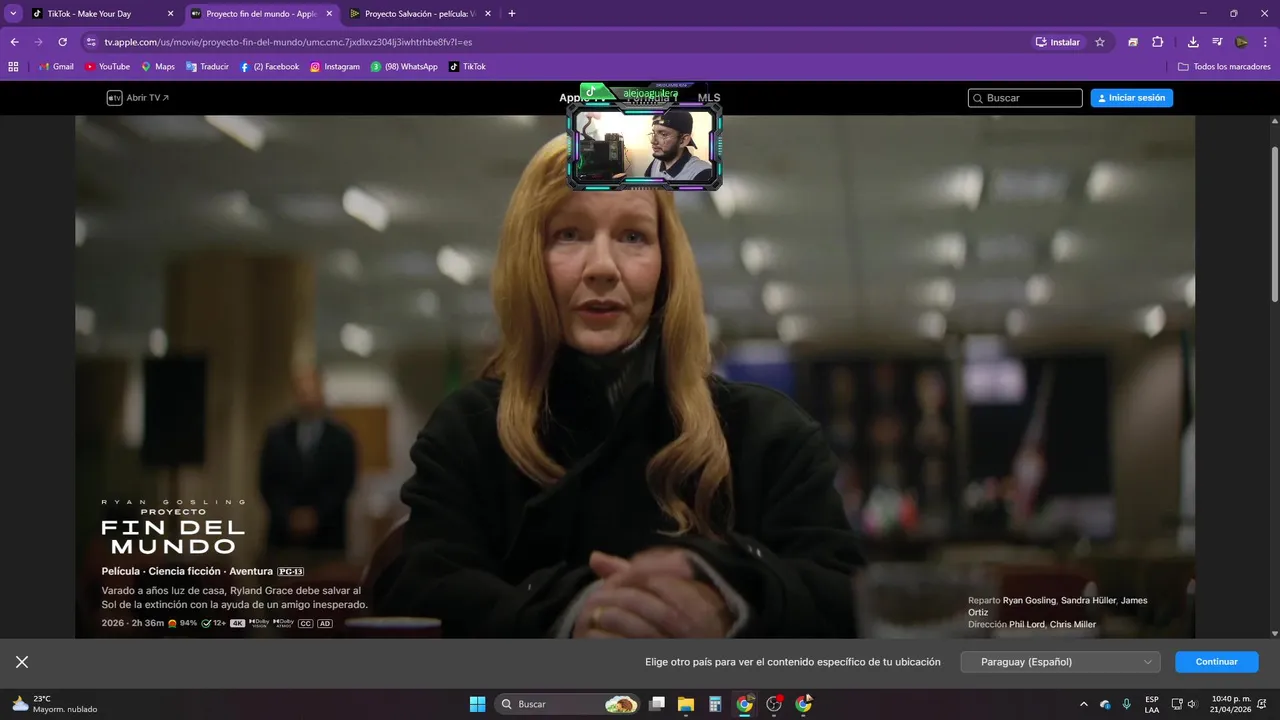
Task: Open director Phil Lord
Action: tap(1026, 624)
